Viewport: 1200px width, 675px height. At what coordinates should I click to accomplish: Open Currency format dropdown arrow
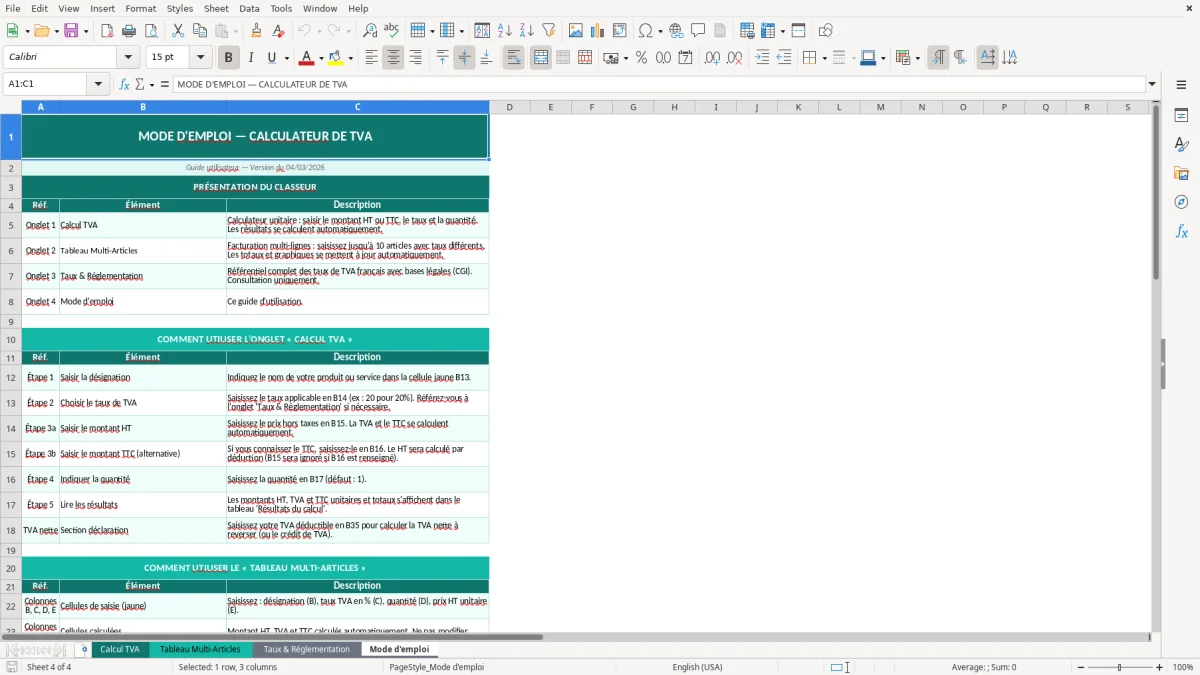625,58
